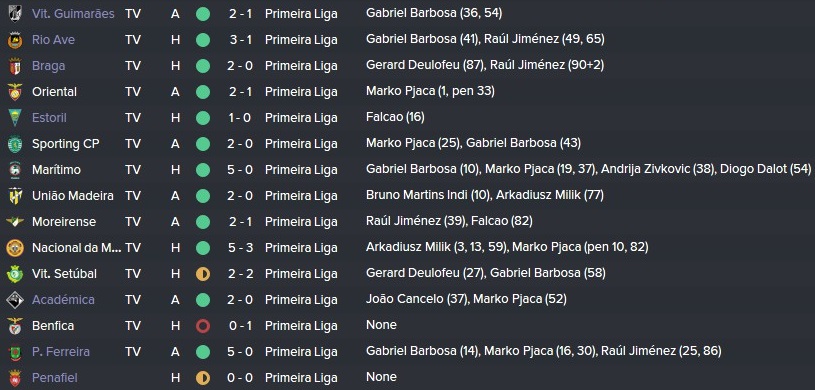The image size is (815, 390).
Task: Click the Benfica club badge
Action: [x=15, y=326]
